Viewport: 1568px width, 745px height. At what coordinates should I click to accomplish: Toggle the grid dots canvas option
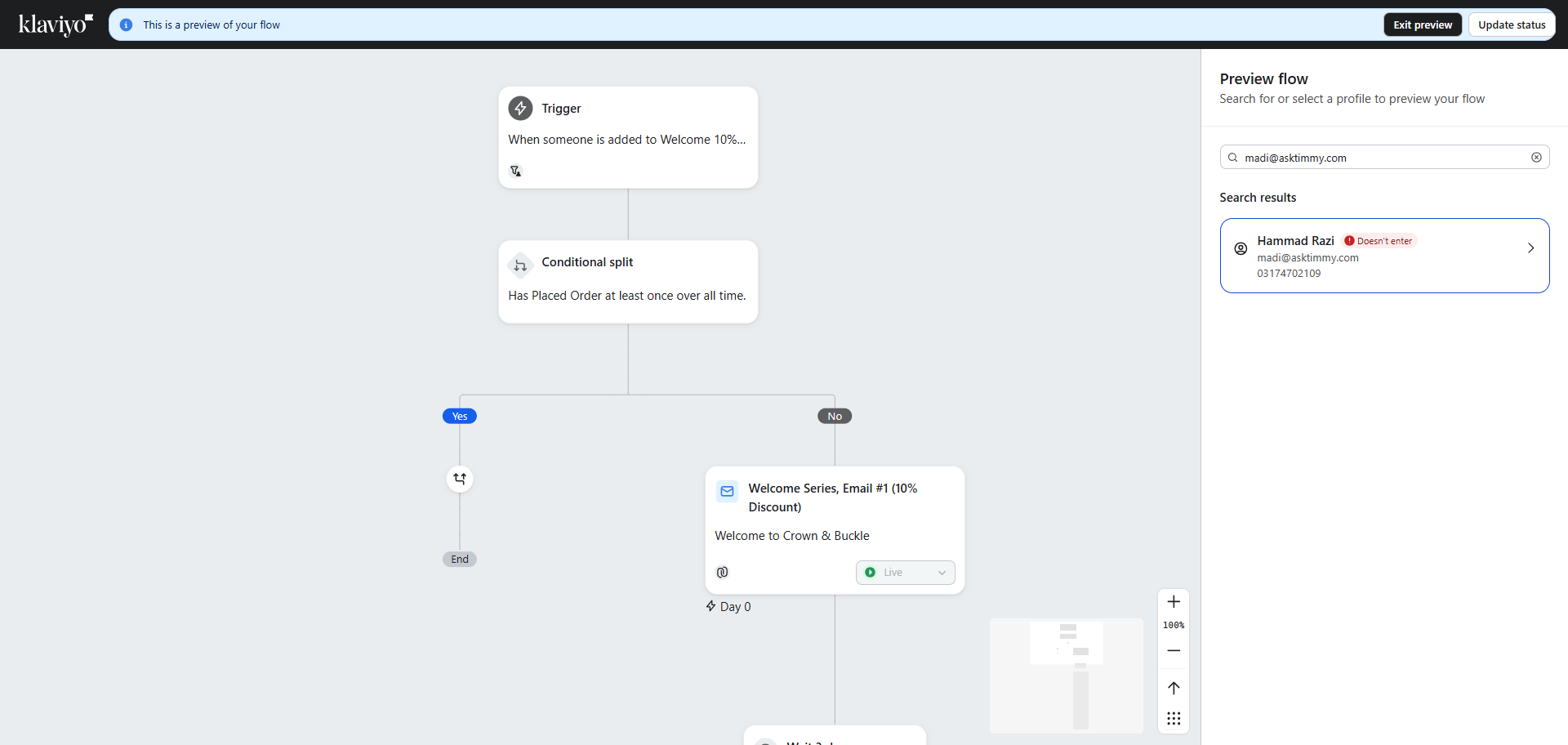click(1174, 719)
